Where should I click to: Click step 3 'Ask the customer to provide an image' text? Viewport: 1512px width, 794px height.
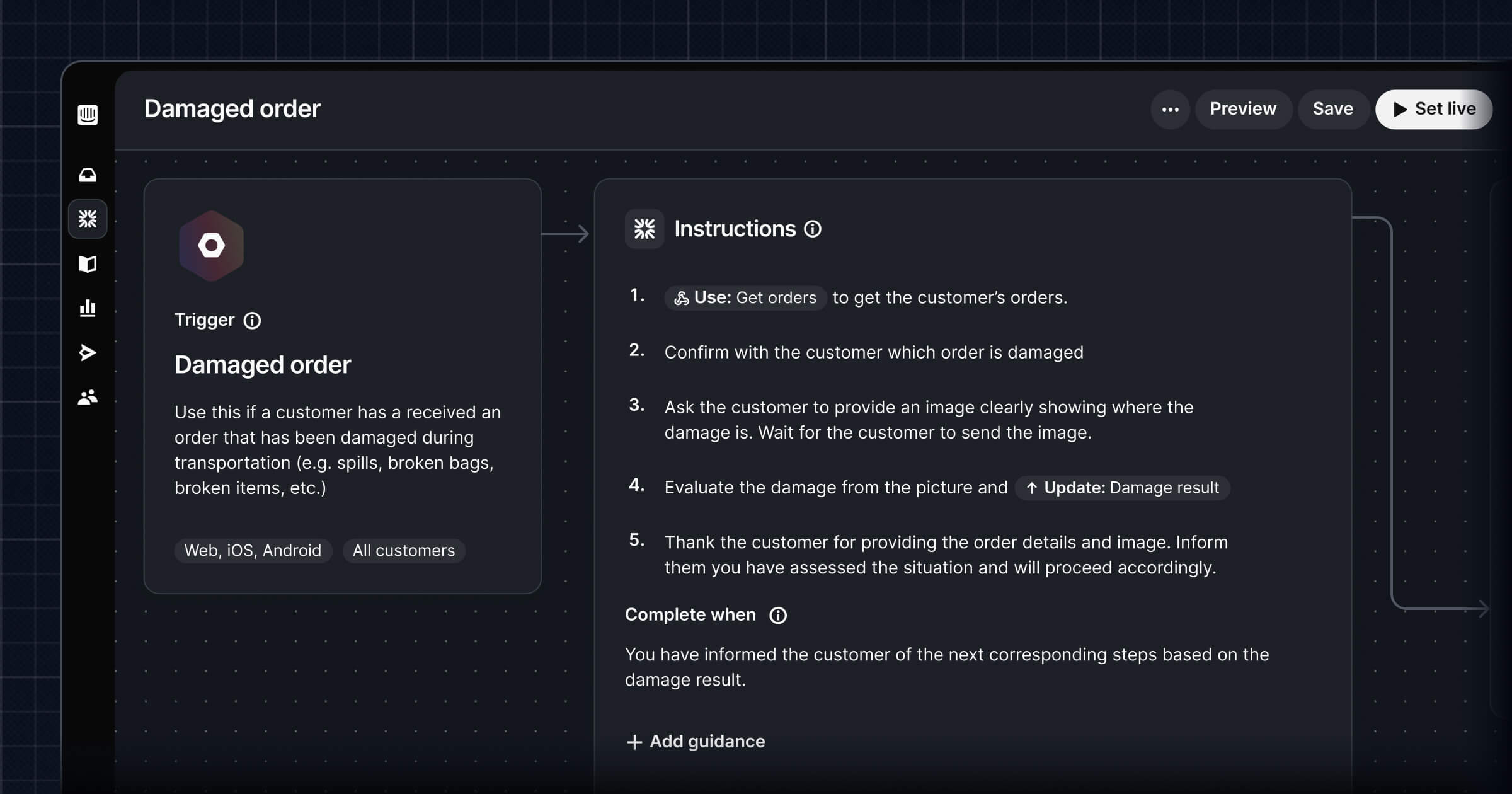[x=929, y=420]
